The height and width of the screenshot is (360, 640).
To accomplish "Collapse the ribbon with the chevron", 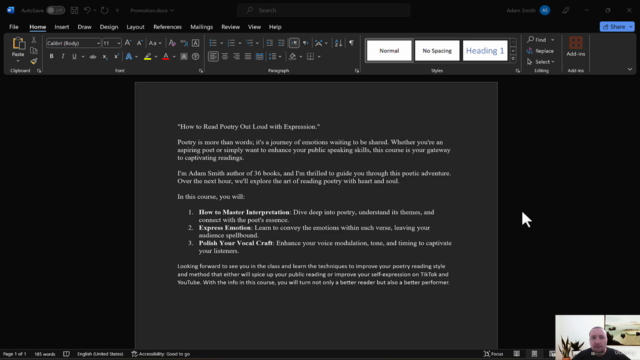I will coord(630,69).
